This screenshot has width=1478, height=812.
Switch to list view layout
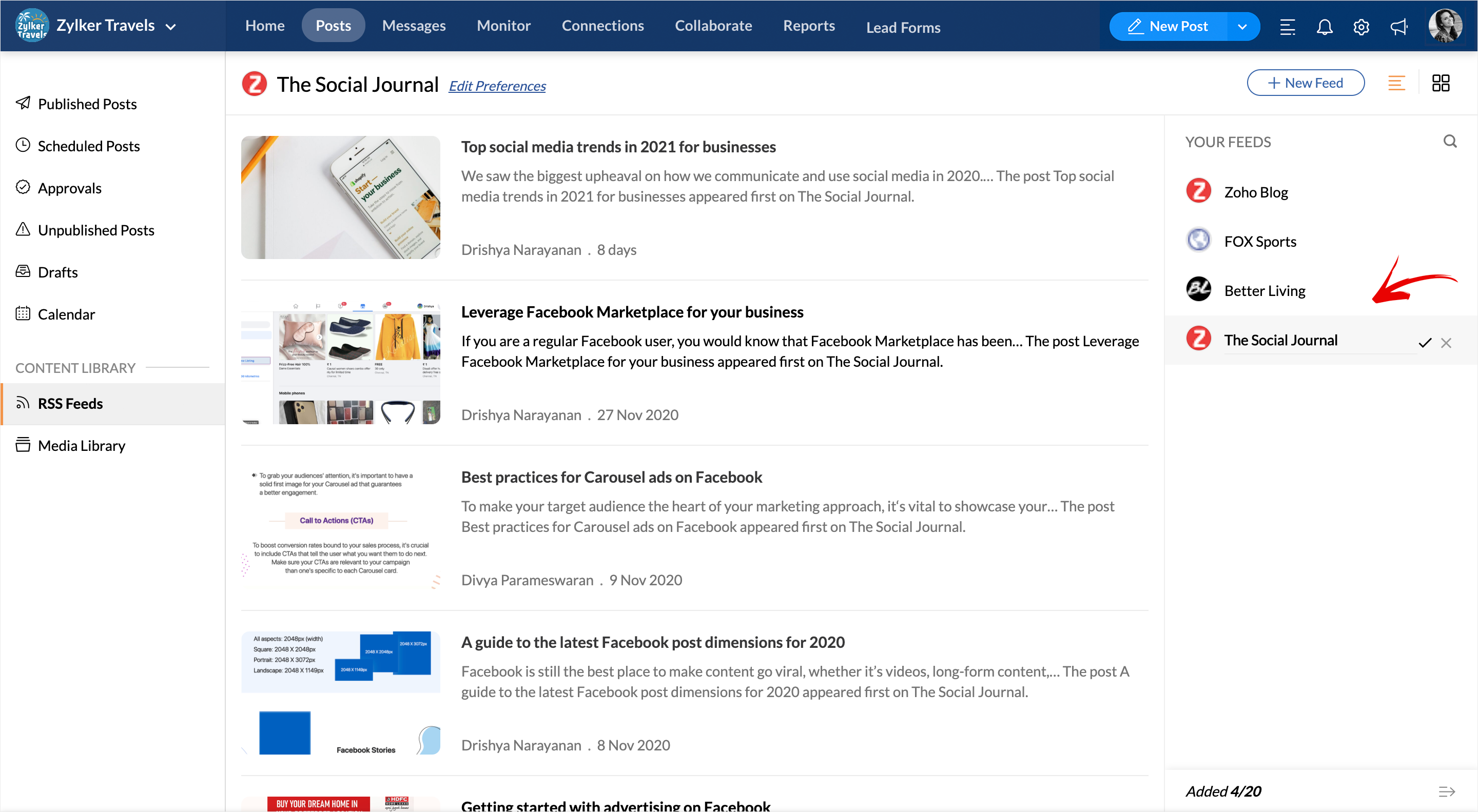click(1396, 83)
